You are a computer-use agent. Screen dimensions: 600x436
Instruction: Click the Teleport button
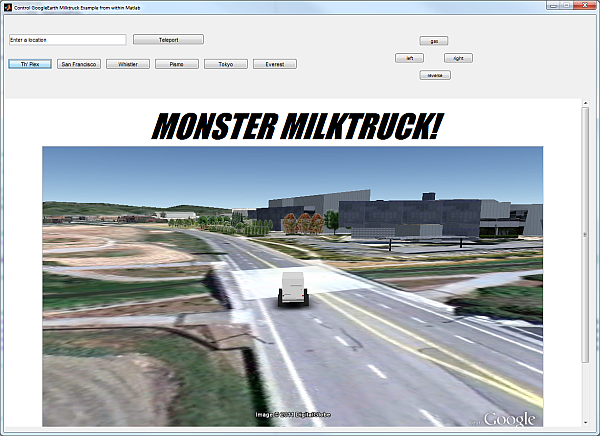coord(168,40)
